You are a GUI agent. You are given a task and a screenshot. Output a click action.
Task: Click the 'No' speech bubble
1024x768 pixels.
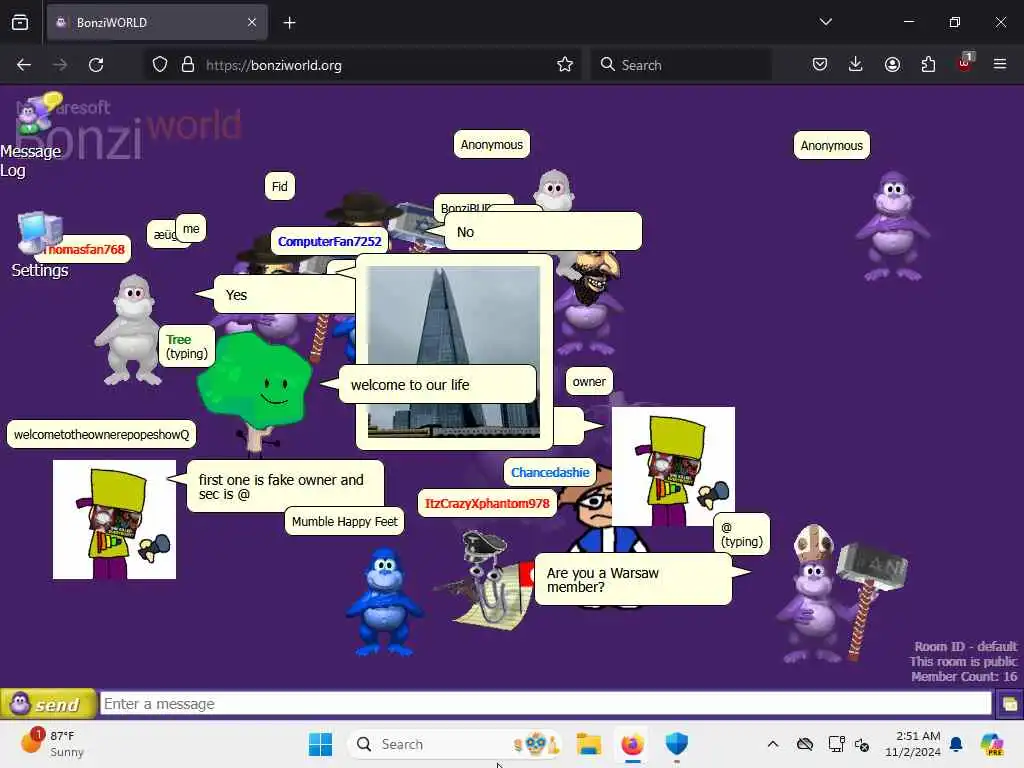tap(543, 232)
